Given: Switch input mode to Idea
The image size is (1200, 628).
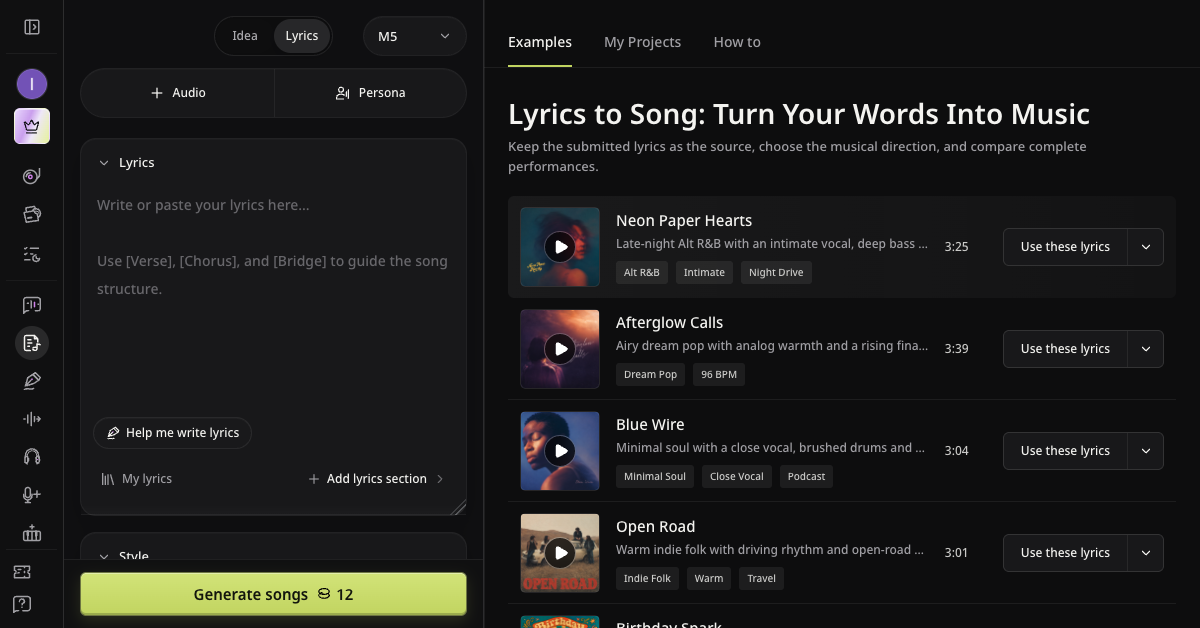Looking at the screenshot, I should [x=245, y=36].
